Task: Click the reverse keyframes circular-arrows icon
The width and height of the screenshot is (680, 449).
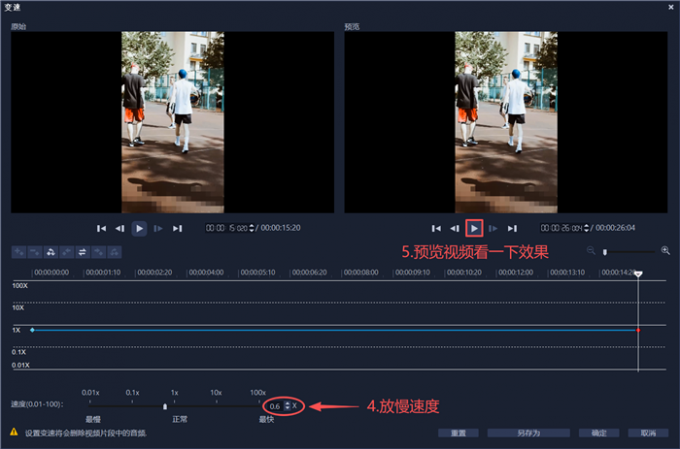Action: (x=51, y=252)
